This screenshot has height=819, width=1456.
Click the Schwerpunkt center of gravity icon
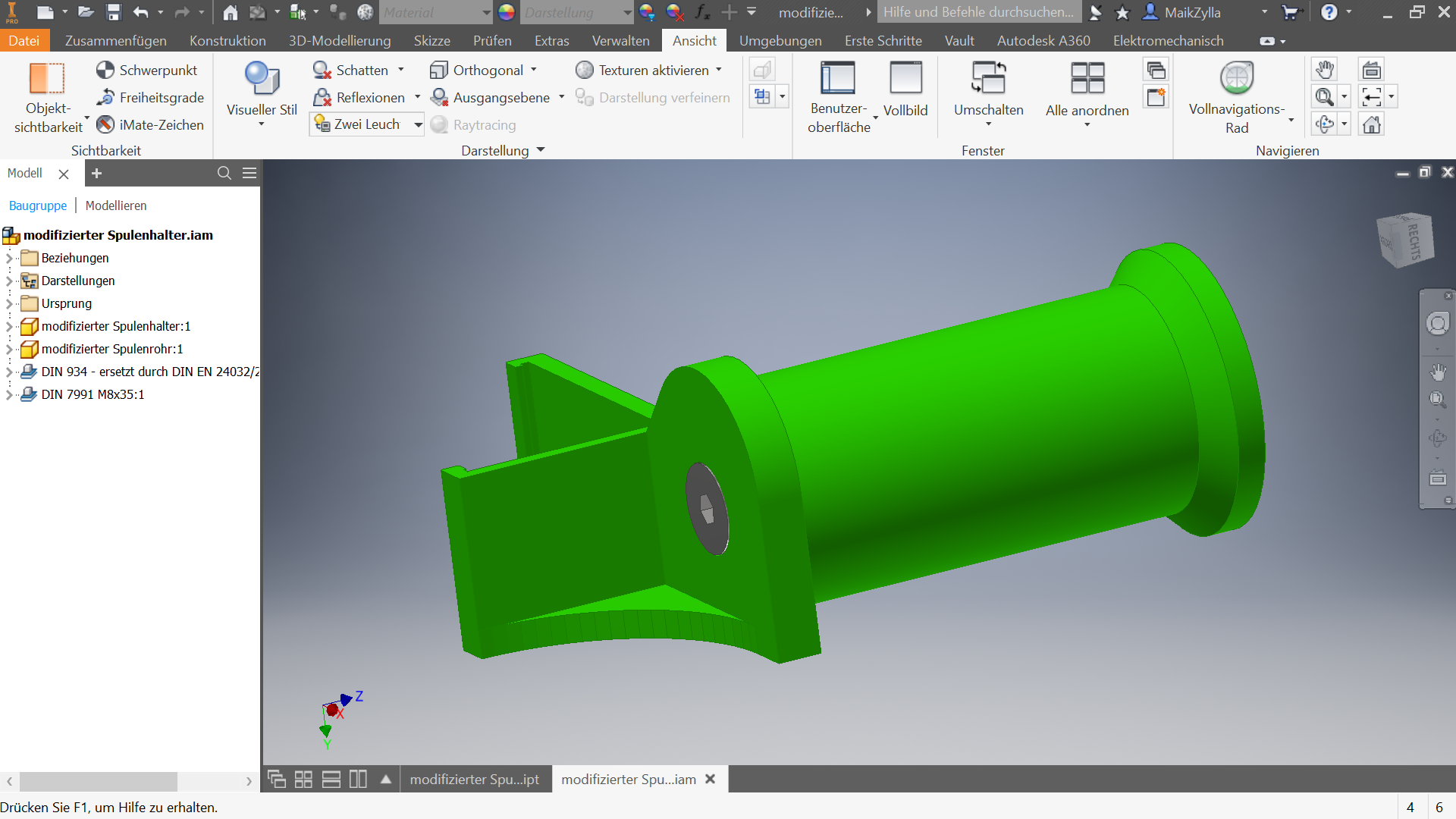[105, 70]
